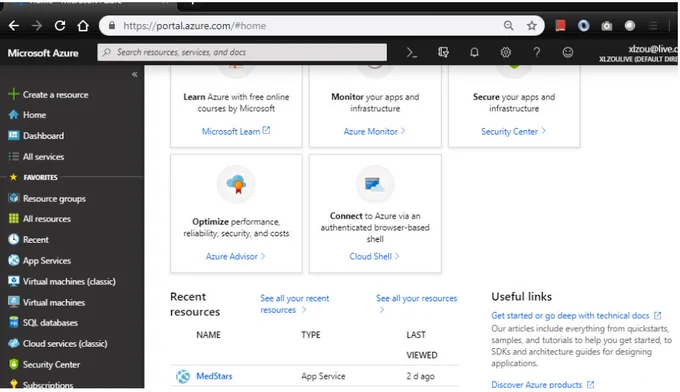Image resolution: width=680 pixels, height=392 pixels.
Task: Open Dashboard from the sidebar
Action: [43, 136]
